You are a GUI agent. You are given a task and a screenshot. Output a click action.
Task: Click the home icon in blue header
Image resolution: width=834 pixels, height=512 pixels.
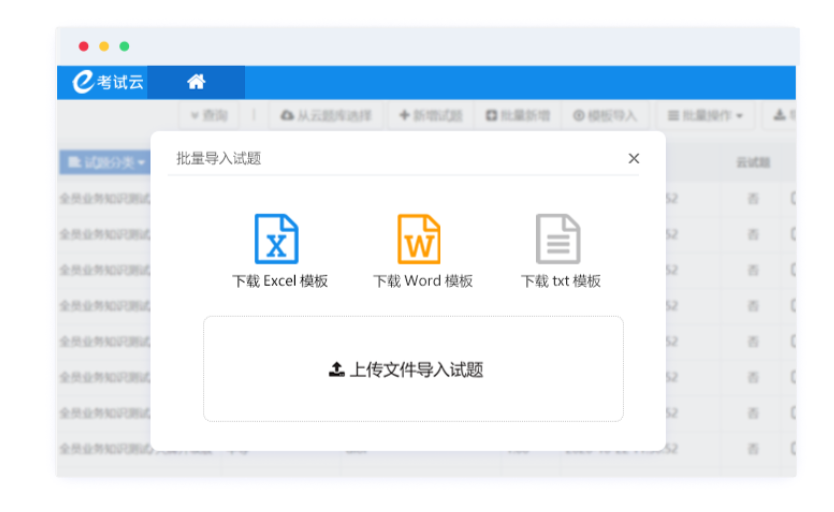tap(196, 82)
